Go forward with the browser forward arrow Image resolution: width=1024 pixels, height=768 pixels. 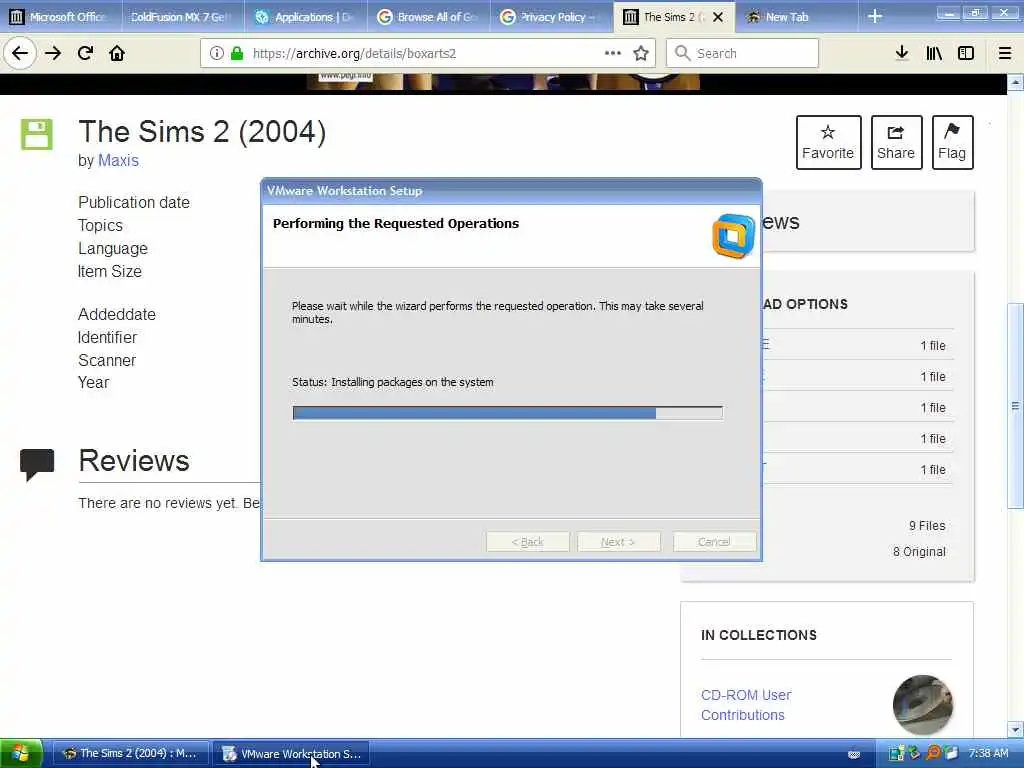click(53, 54)
